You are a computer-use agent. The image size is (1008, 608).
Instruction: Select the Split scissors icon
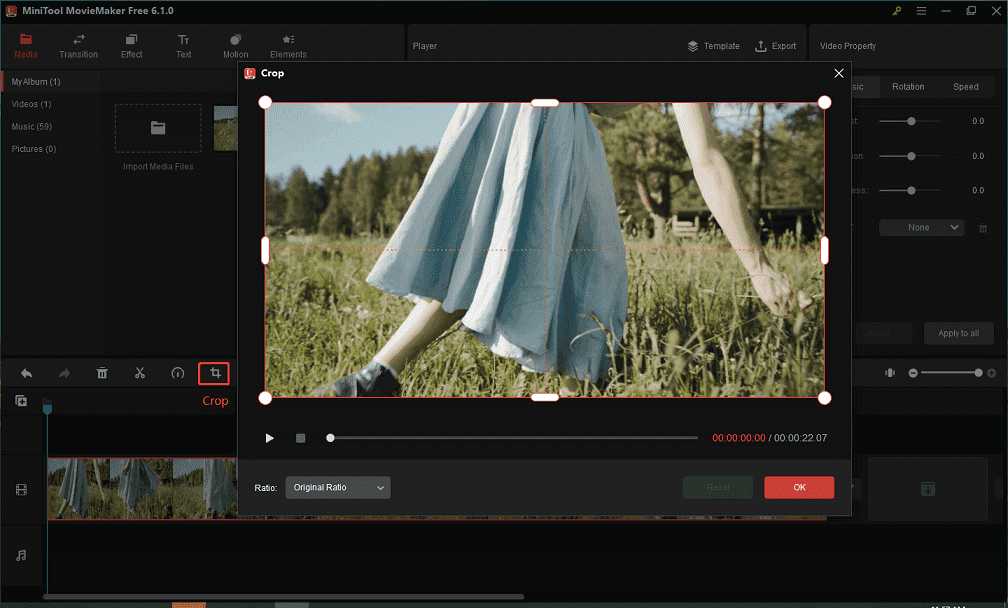(140, 373)
